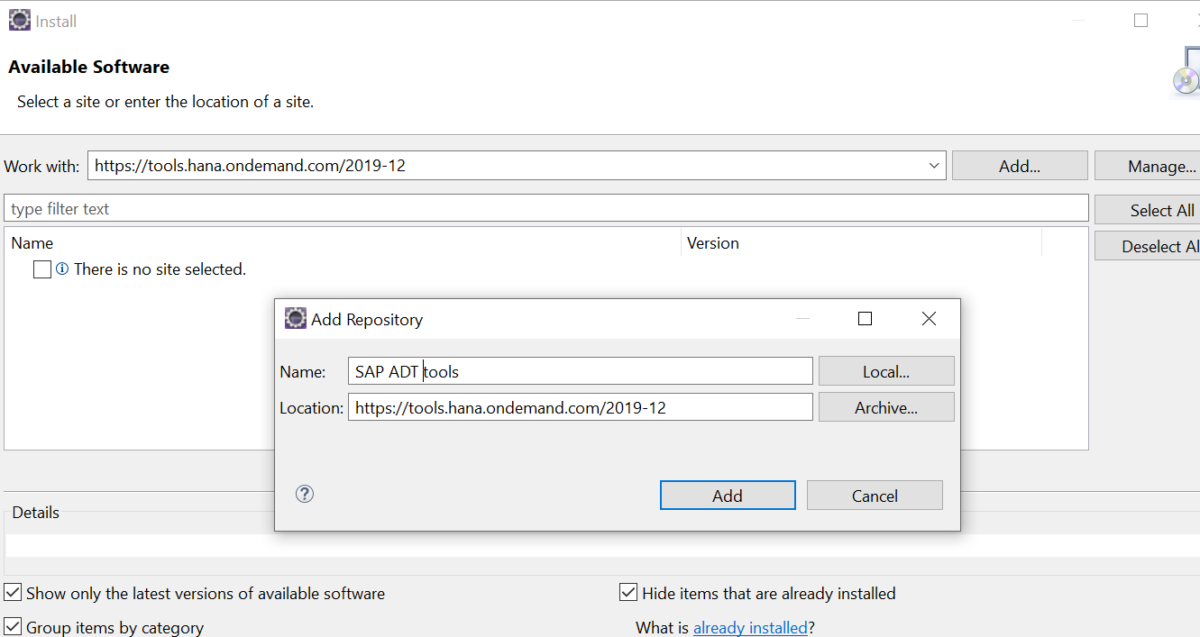Open the 'Work with' site dropdown
The height and width of the screenshot is (637, 1200).
[933, 165]
